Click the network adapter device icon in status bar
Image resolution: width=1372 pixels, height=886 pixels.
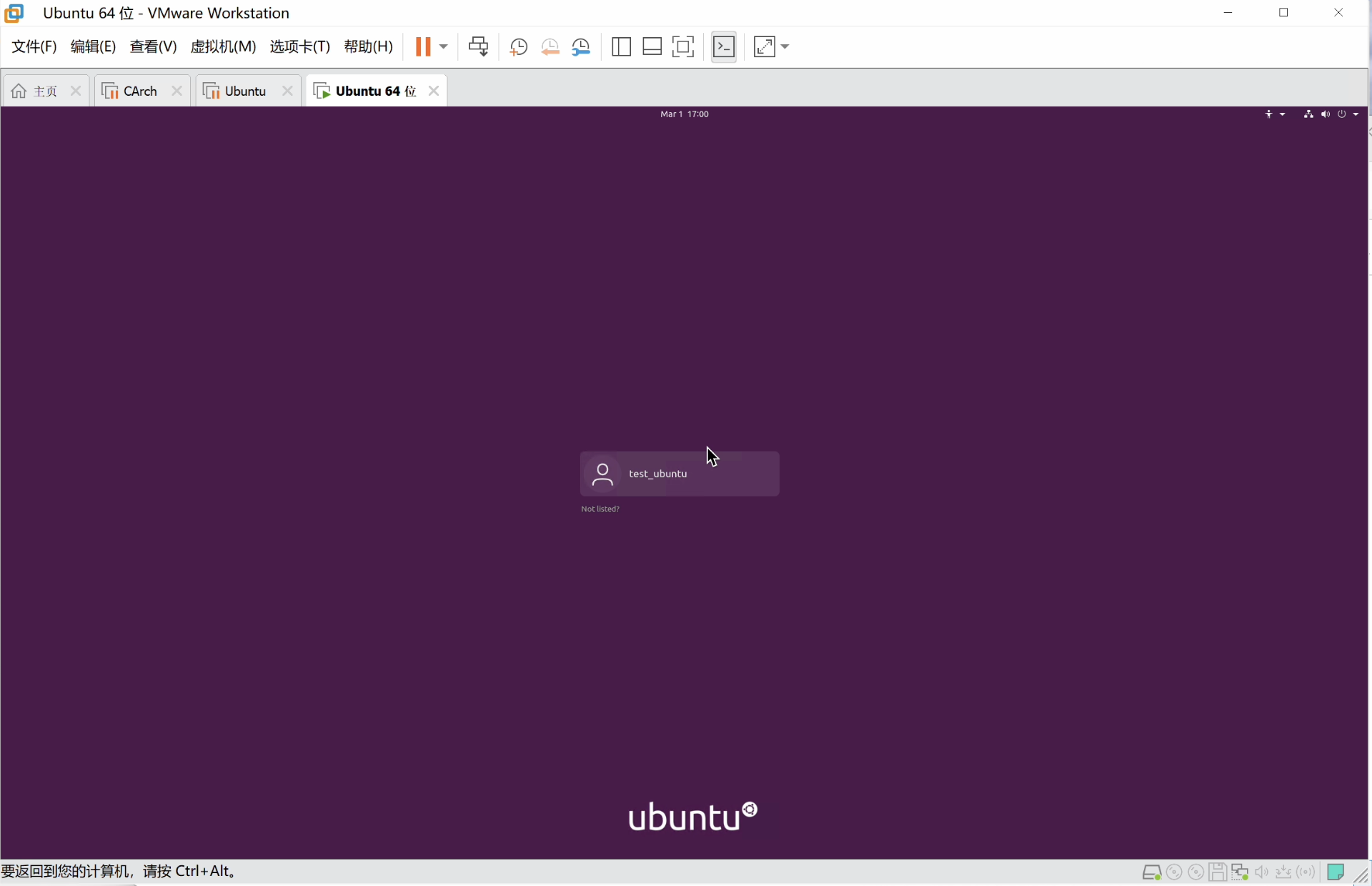[1240, 872]
